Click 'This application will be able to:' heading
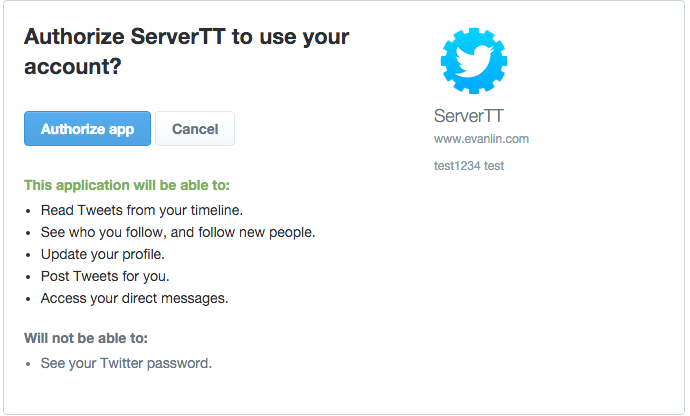 point(127,185)
